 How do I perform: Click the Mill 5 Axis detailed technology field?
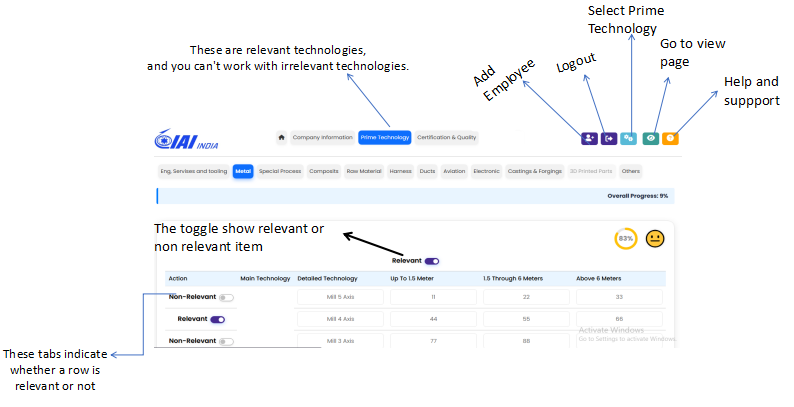pyautogui.click(x=340, y=297)
